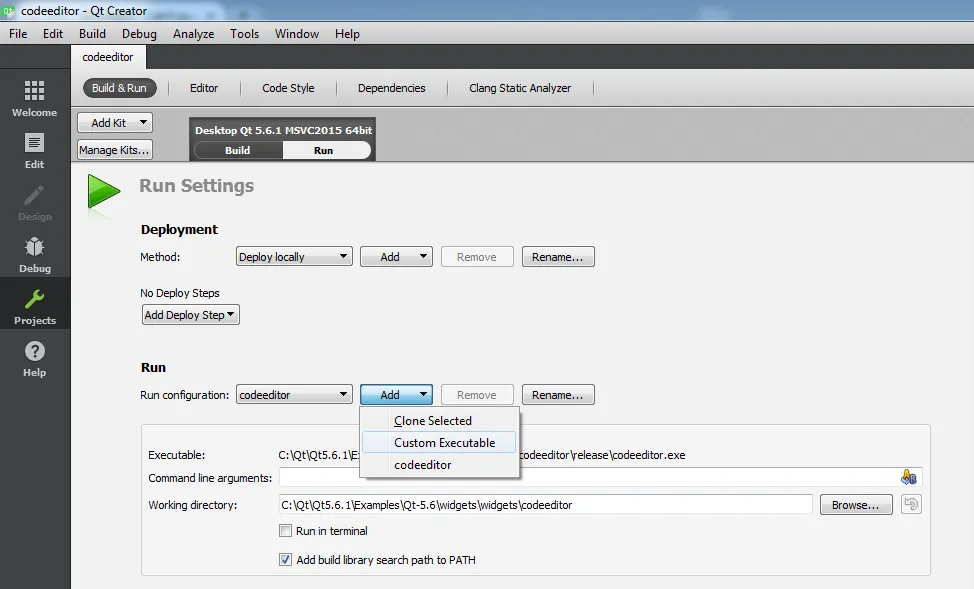The height and width of the screenshot is (589, 974).
Task: Browse for the working directory
Action: coord(856,505)
